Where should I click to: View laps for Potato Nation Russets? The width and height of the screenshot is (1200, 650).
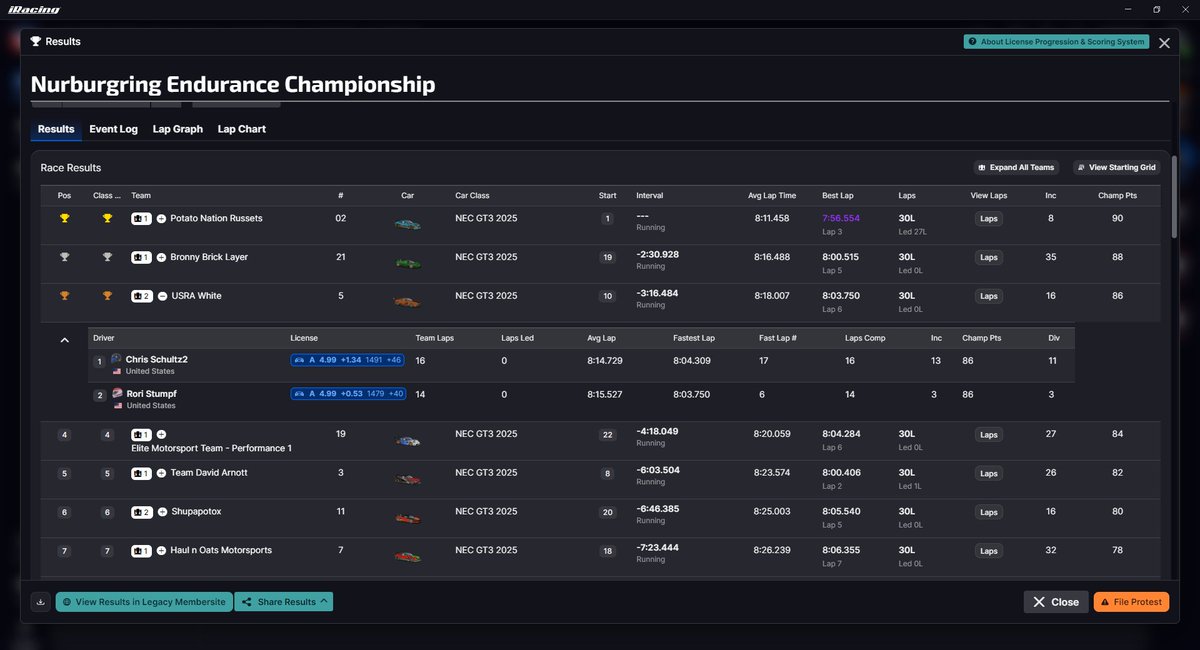point(989,218)
